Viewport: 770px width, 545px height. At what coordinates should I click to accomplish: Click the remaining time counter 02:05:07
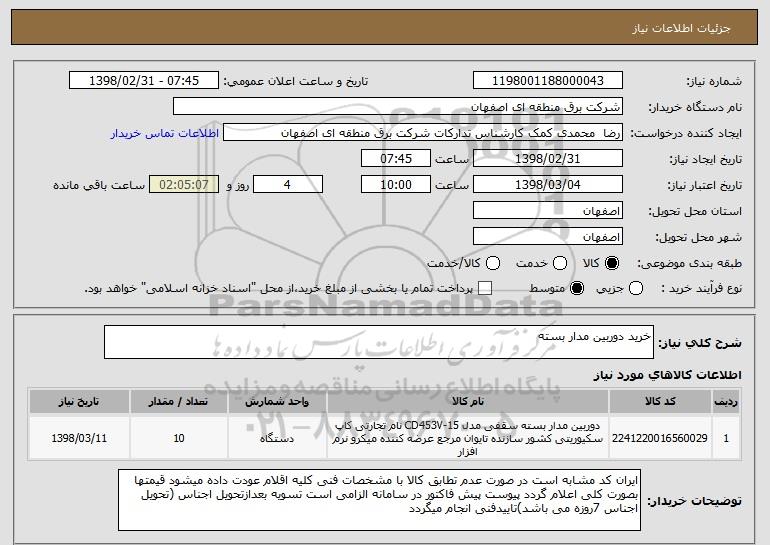pyautogui.click(x=184, y=185)
